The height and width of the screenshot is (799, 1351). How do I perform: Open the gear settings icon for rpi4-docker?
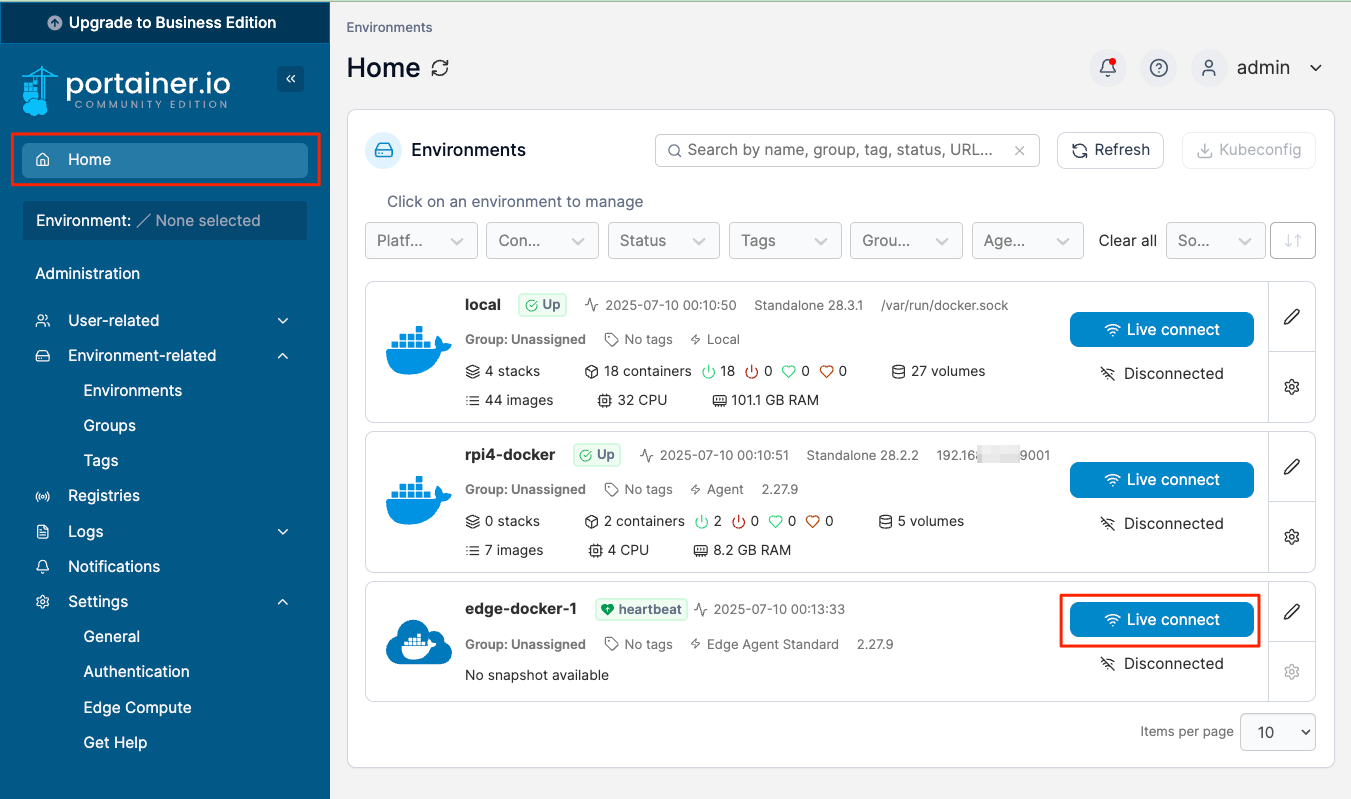tap(1292, 537)
